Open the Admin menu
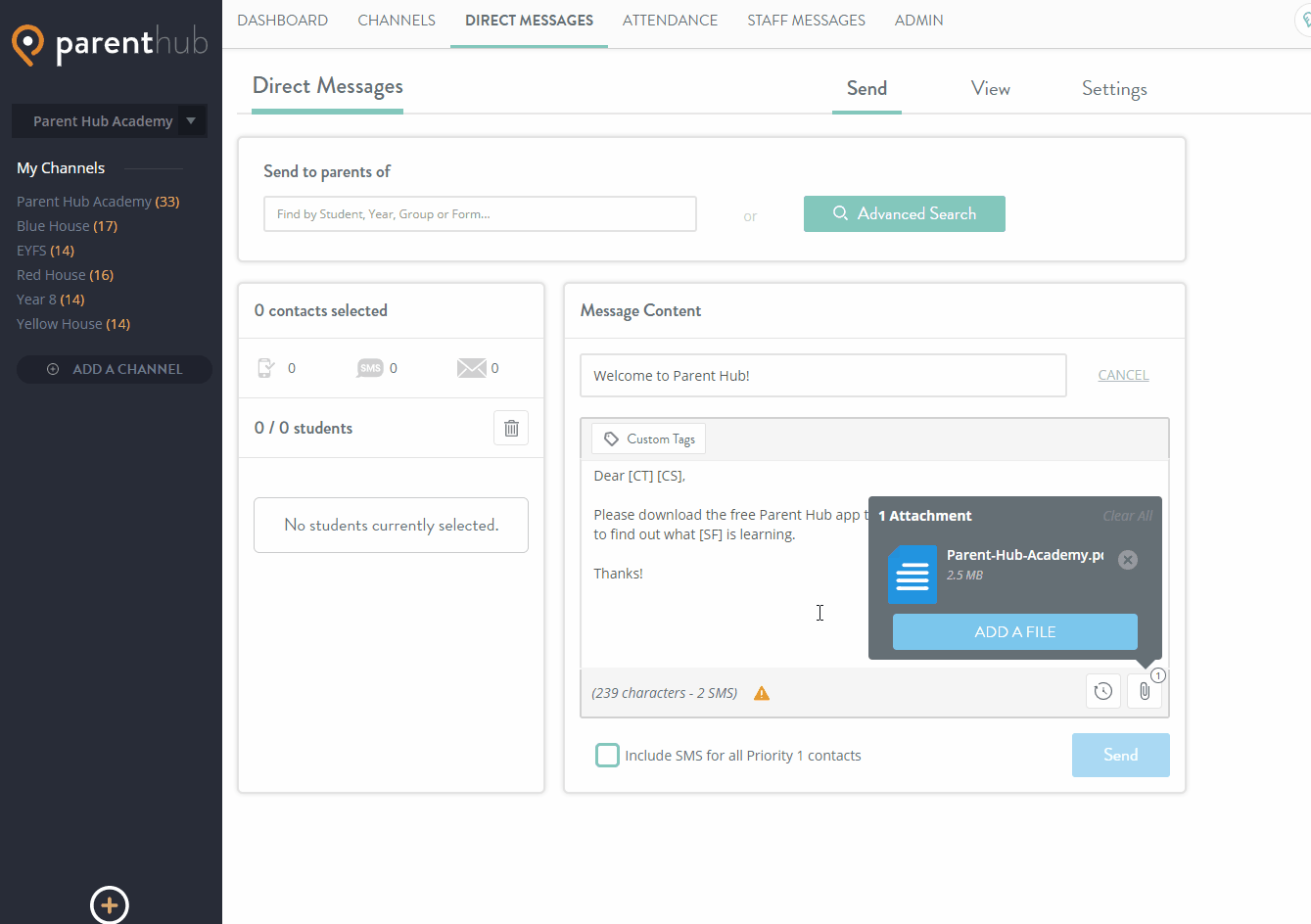Image resolution: width=1311 pixels, height=924 pixels. click(x=918, y=21)
